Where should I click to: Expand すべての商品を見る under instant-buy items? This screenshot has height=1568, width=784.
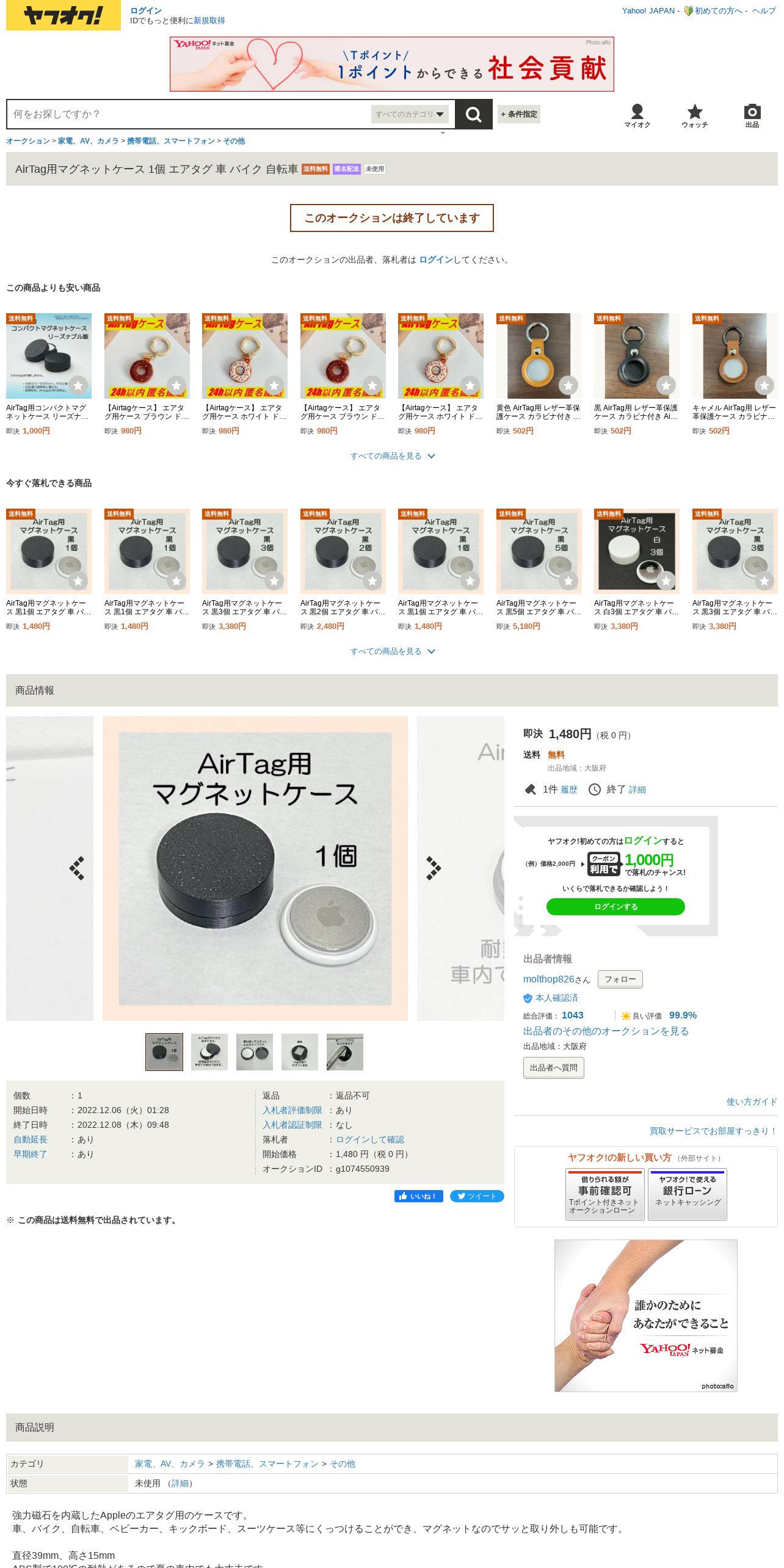(392, 652)
